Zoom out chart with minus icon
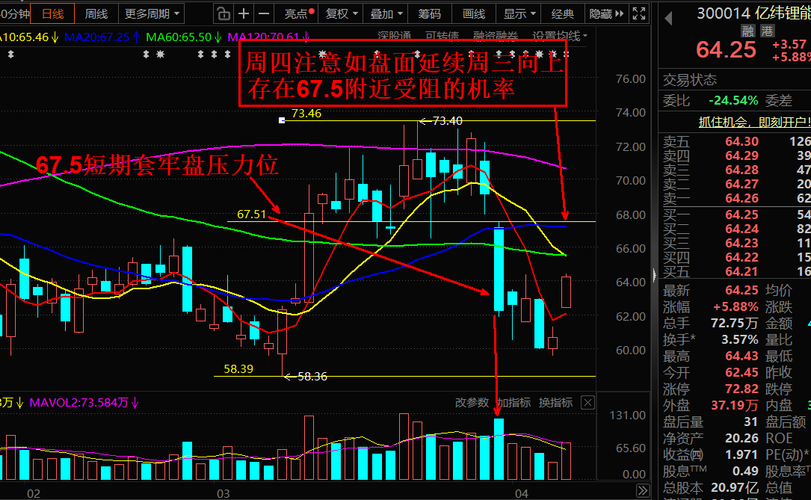Viewport: 811px width, 500px height. tap(264, 14)
